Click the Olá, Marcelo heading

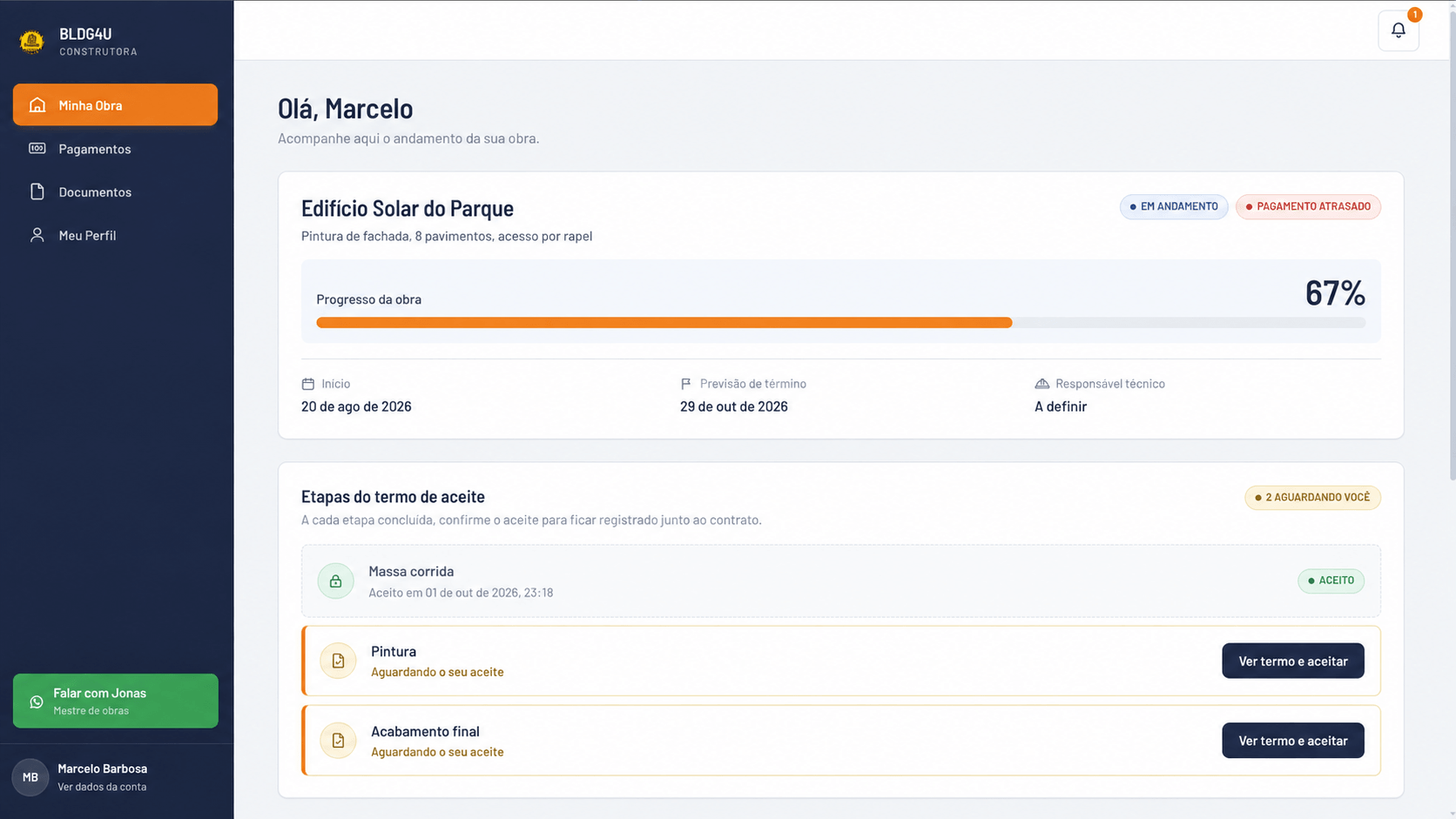coord(345,109)
